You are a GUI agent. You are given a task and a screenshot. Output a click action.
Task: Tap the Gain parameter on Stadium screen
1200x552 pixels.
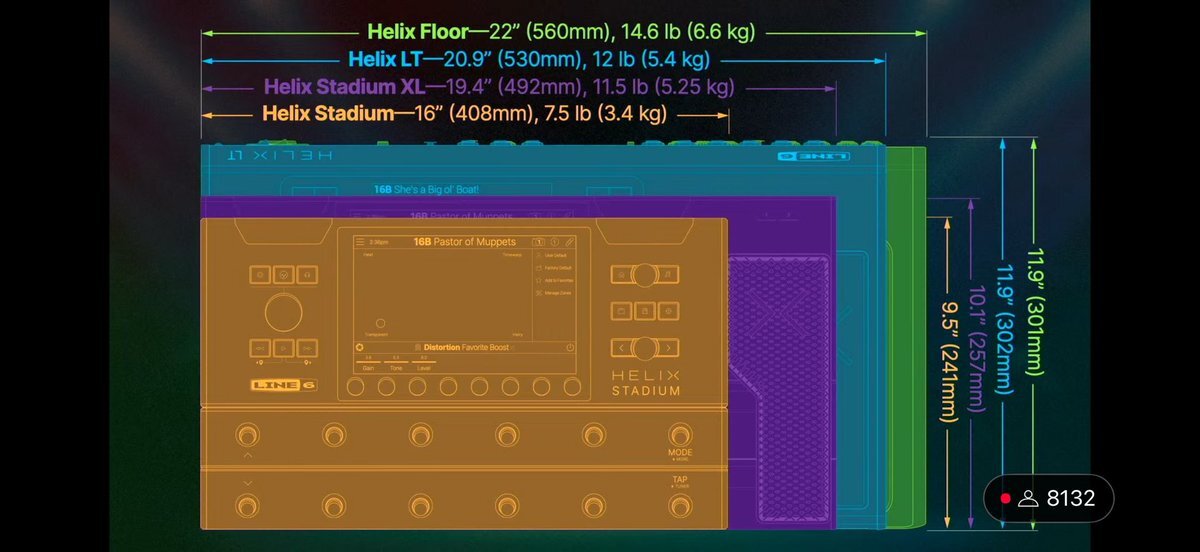[369, 364]
